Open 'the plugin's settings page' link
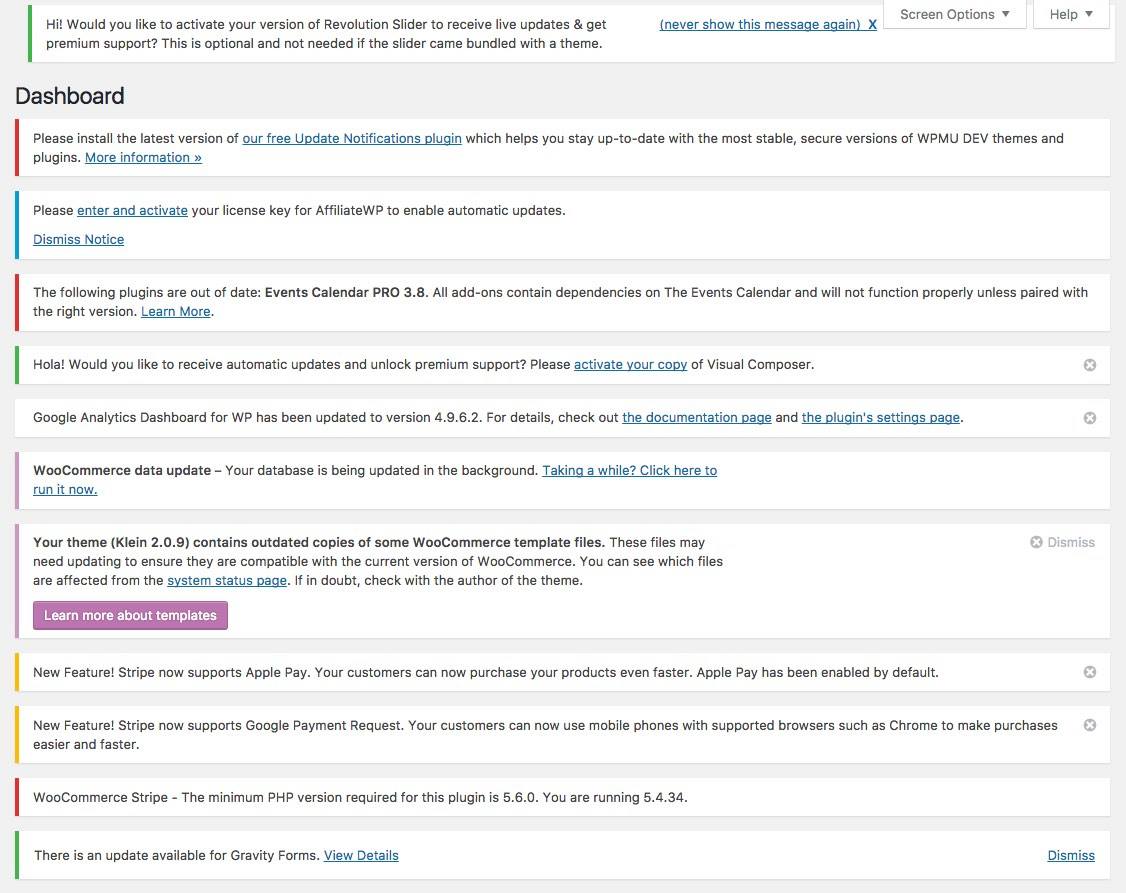 [880, 418]
